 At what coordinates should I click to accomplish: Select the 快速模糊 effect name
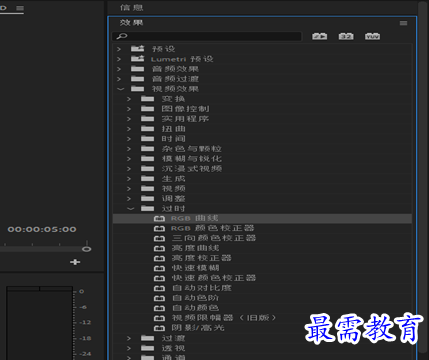[x=195, y=268]
